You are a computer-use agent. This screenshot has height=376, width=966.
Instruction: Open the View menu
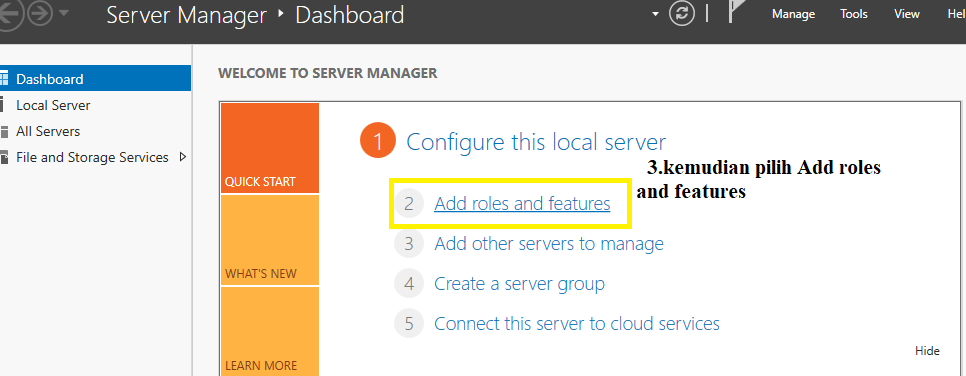pos(907,14)
